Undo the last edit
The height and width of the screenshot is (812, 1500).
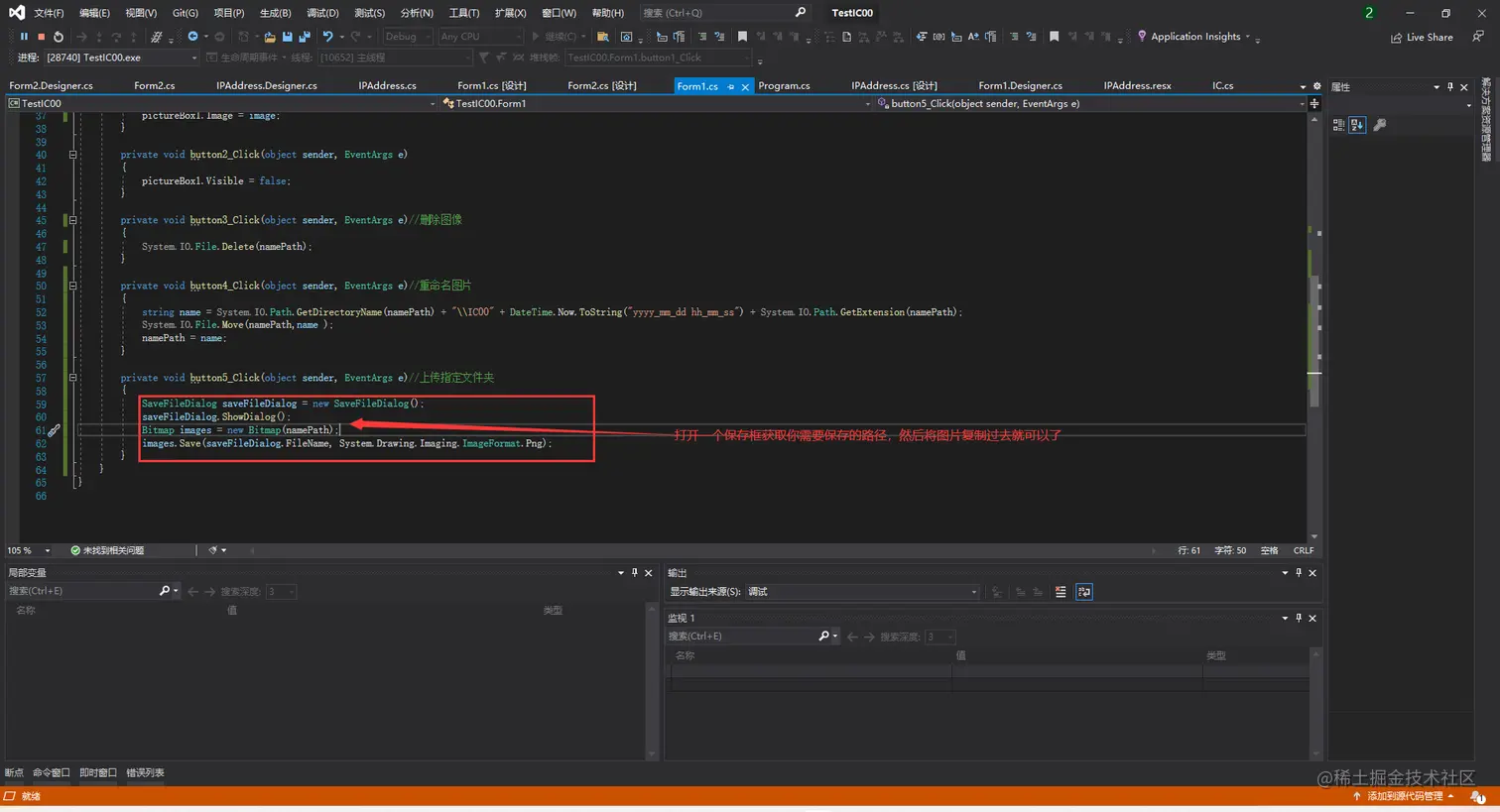[x=328, y=37]
